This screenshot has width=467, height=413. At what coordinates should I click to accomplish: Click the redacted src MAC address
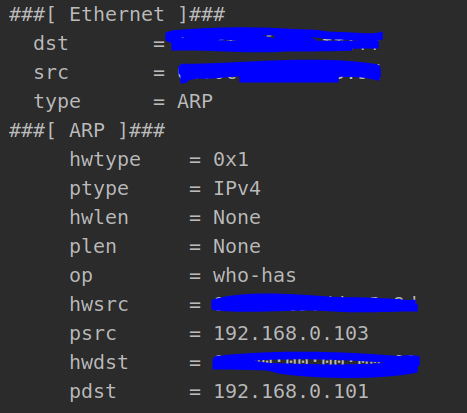click(x=279, y=71)
